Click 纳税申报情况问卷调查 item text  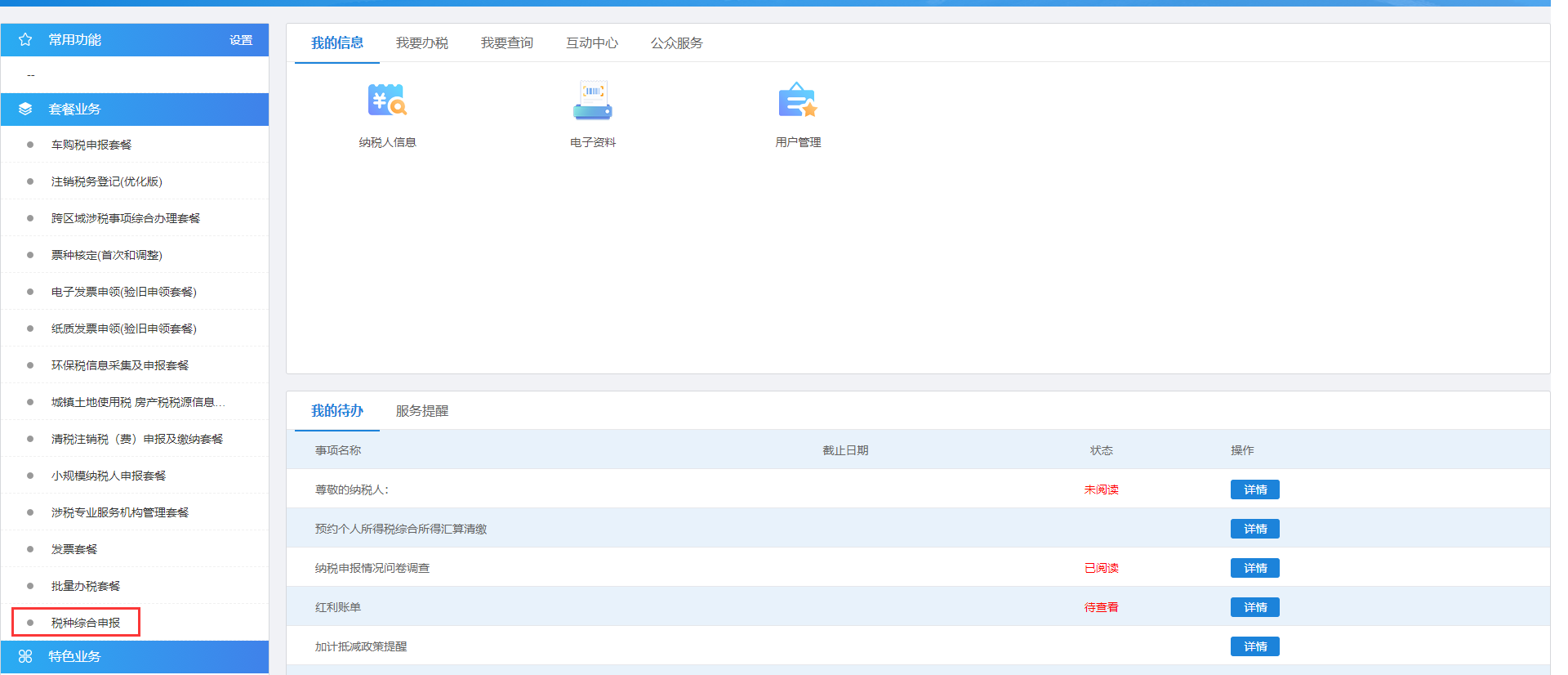[372, 568]
